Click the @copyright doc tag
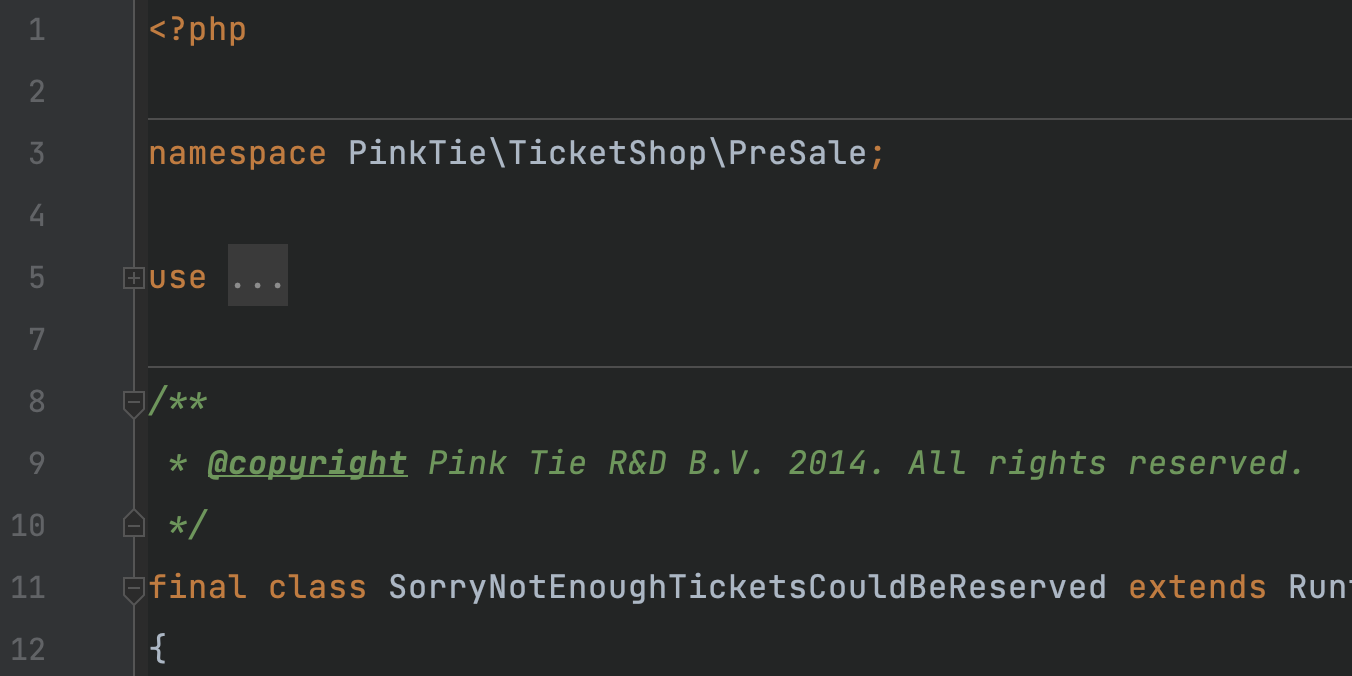 (307, 463)
